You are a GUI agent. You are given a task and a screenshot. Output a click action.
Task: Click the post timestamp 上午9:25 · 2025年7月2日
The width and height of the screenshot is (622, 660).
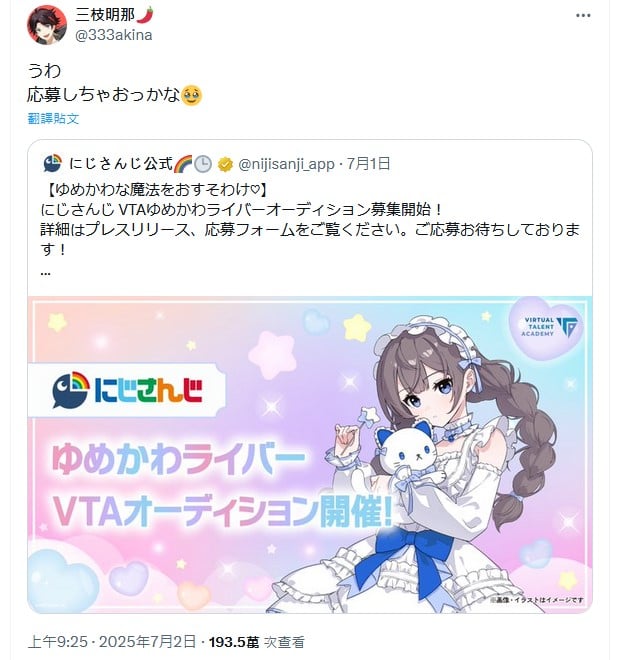point(112,642)
